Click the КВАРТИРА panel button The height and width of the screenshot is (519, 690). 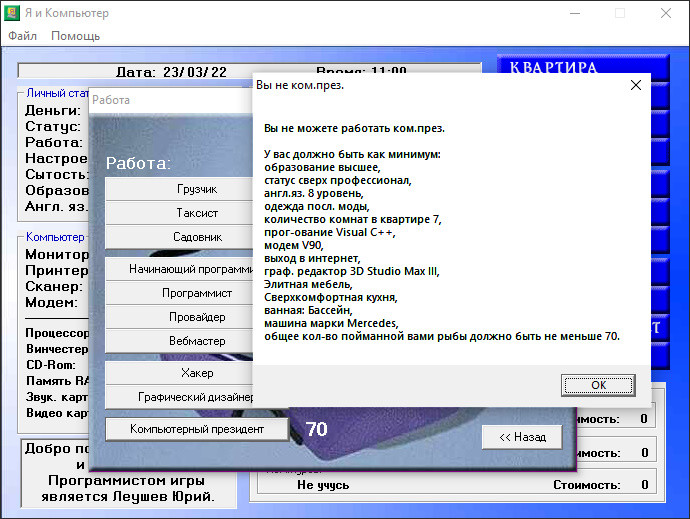click(x=583, y=66)
